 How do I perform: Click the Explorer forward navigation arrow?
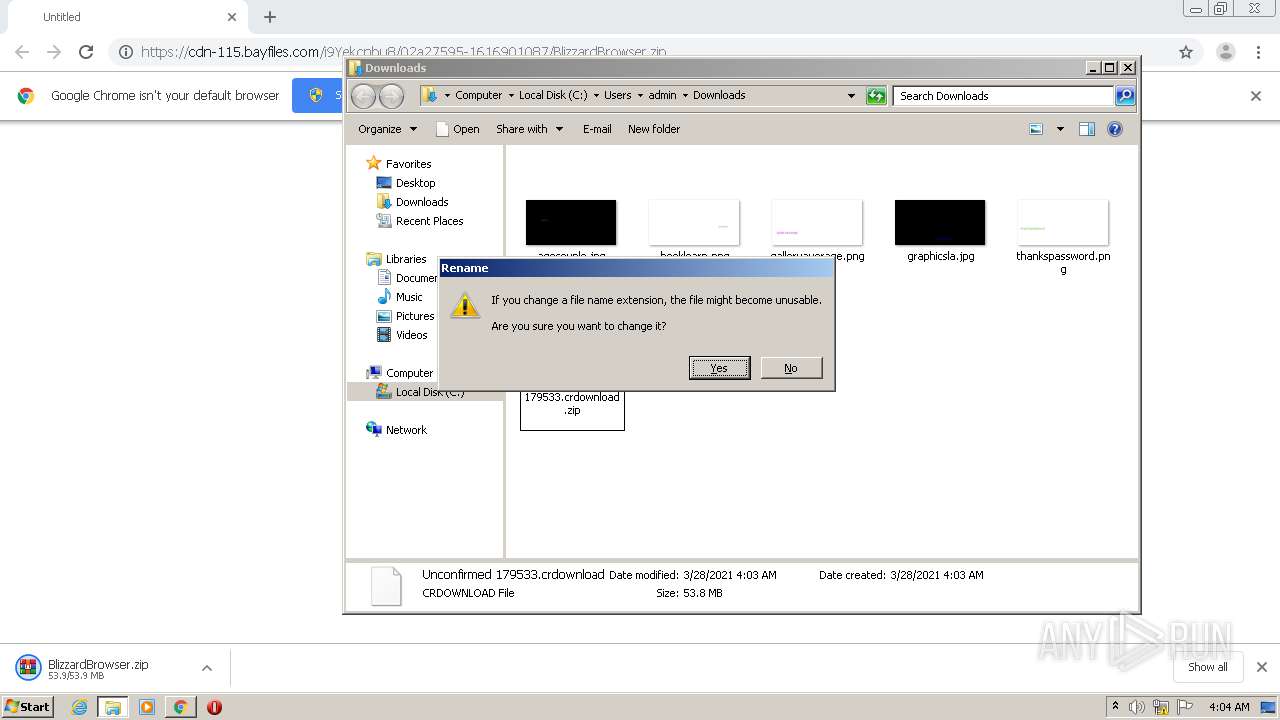tap(391, 96)
